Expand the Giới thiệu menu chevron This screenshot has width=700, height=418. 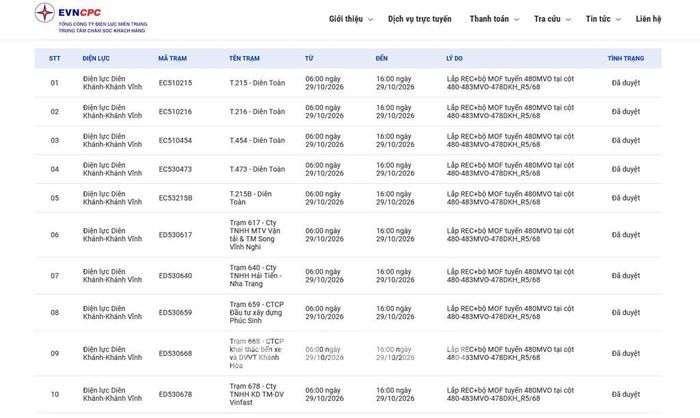[371, 20]
